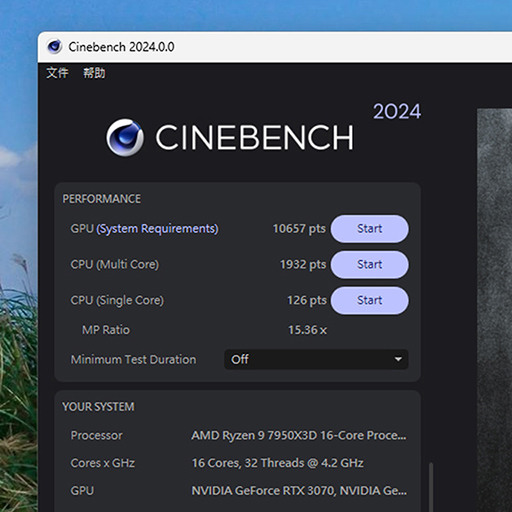Click the Cores x GHz label
The height and width of the screenshot is (512, 512).
coord(103,463)
